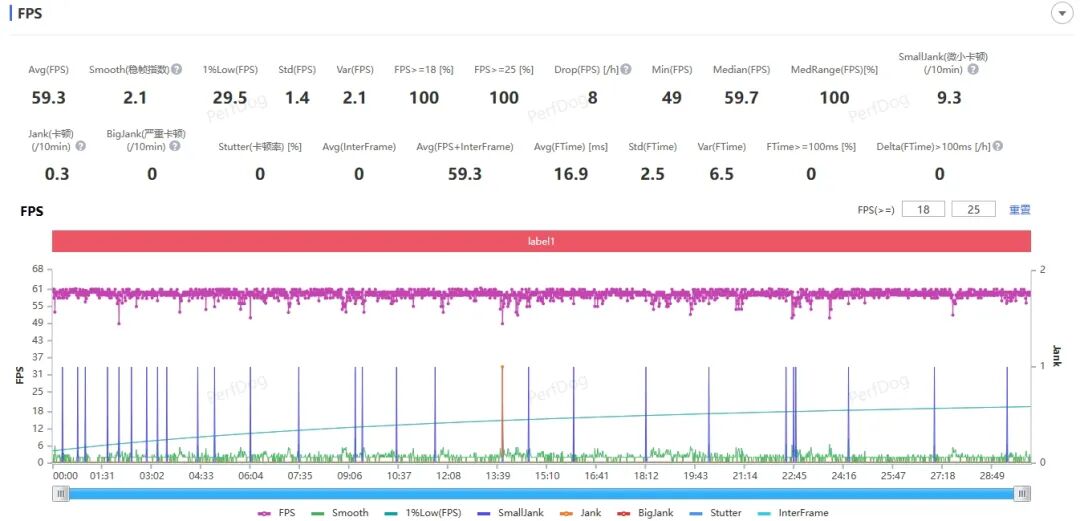Image resolution: width=1080 pixels, height=521 pixels.
Task: Toggle the Stutter series in the legend
Action: pyautogui.click(x=716, y=513)
